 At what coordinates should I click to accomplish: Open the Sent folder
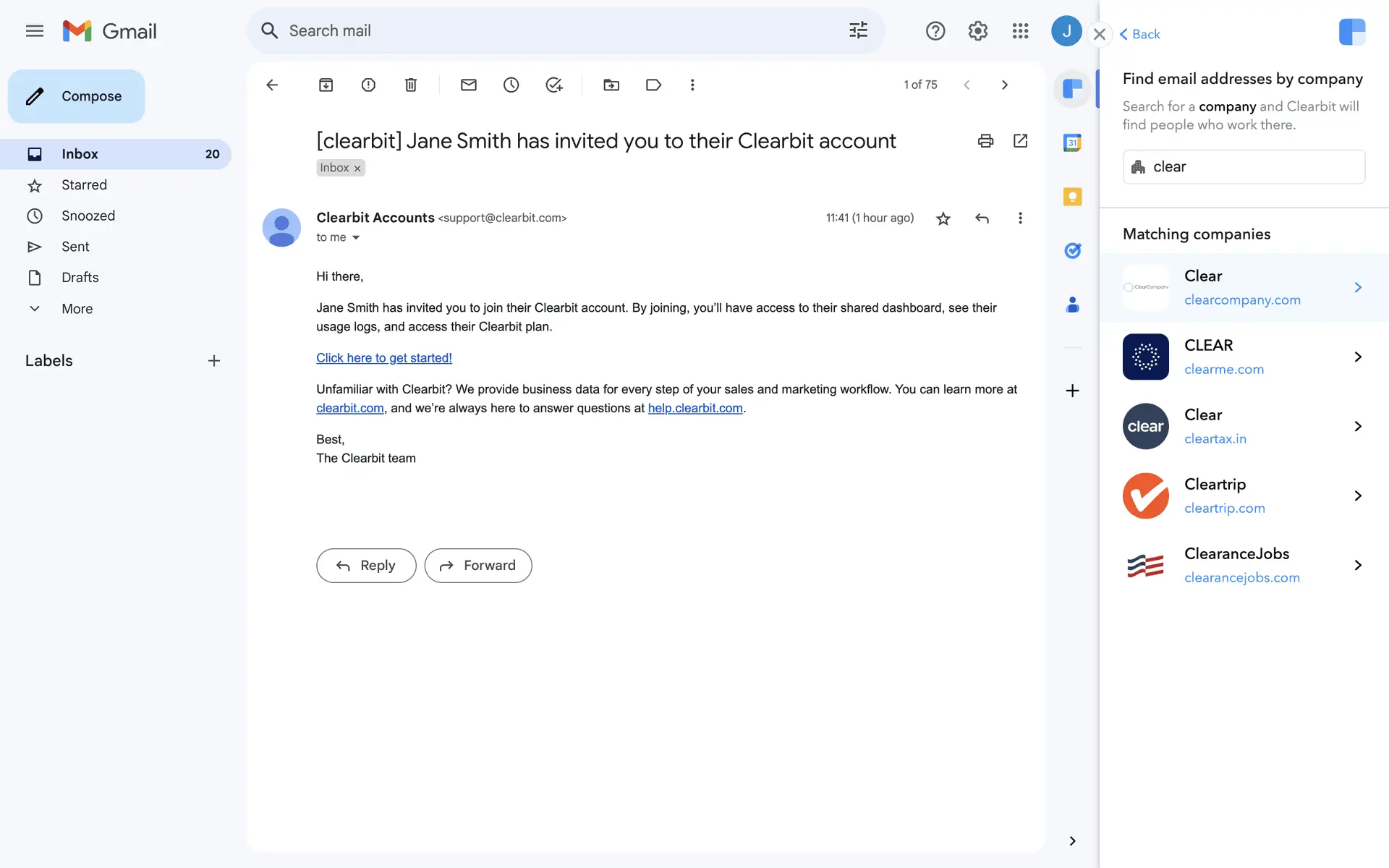75,247
